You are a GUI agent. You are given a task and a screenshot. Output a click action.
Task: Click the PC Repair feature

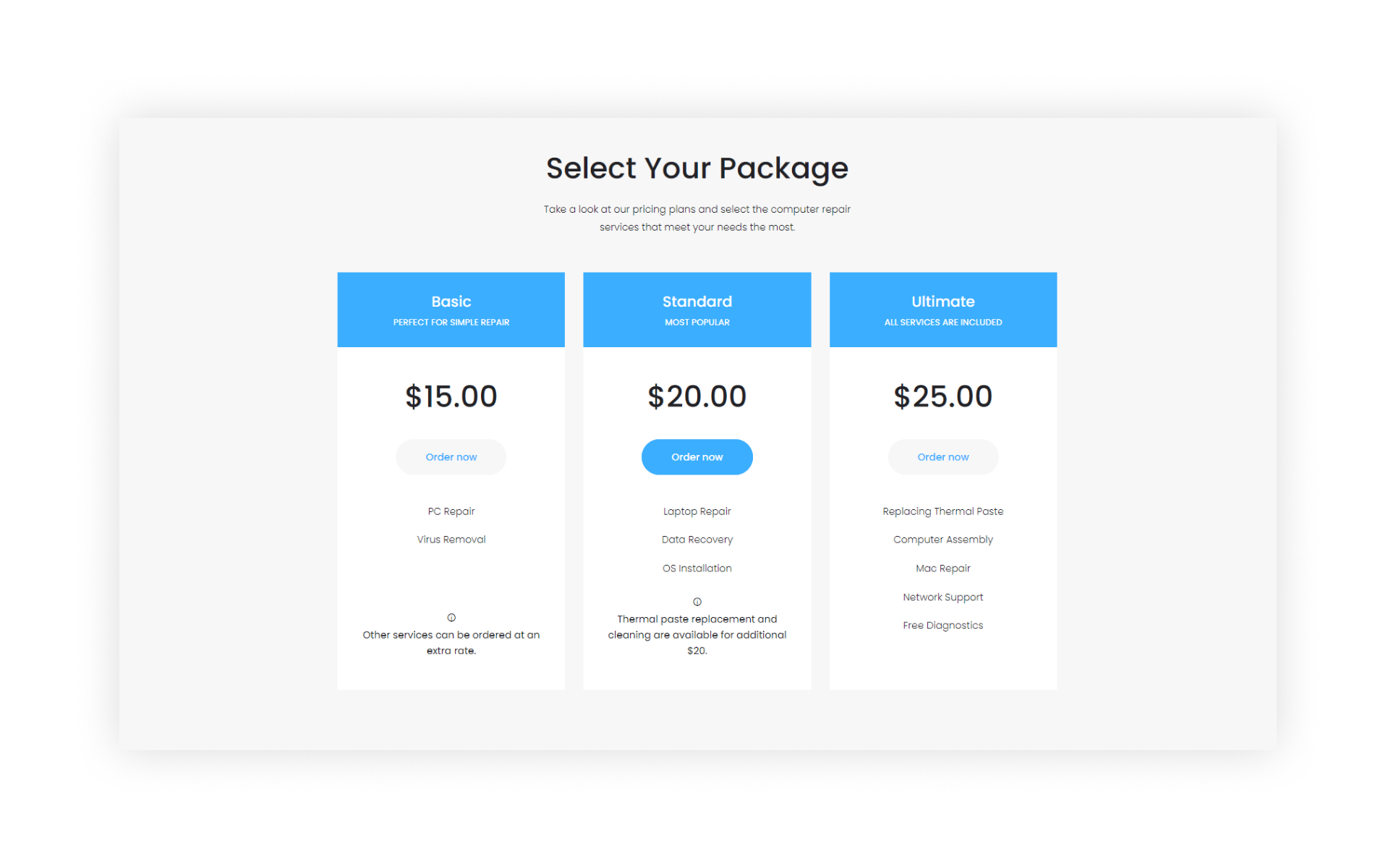click(x=451, y=511)
